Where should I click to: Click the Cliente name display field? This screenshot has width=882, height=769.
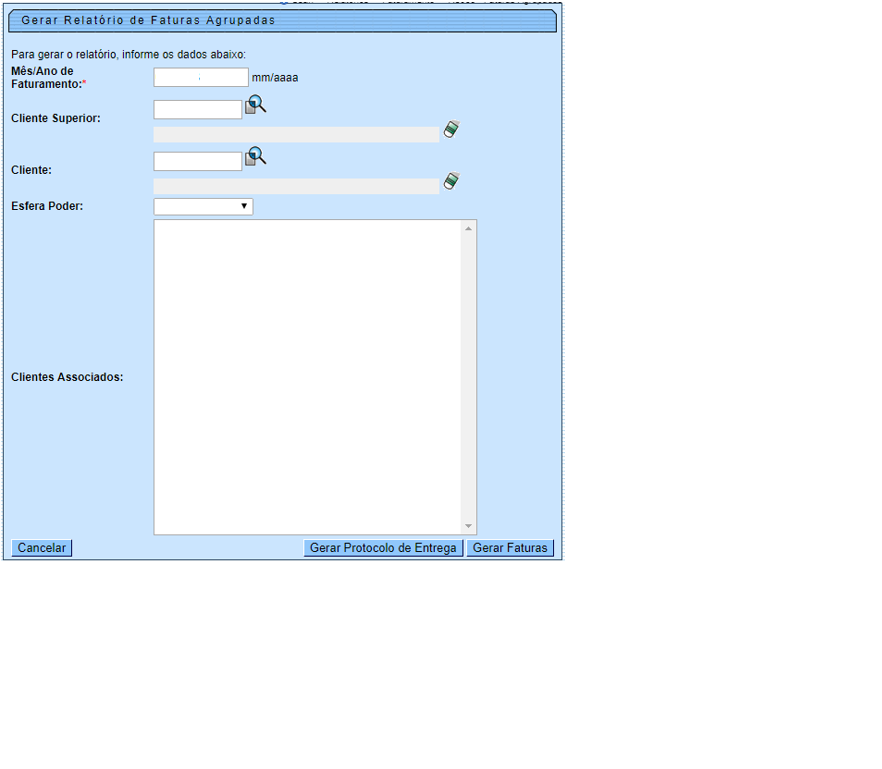(296, 186)
